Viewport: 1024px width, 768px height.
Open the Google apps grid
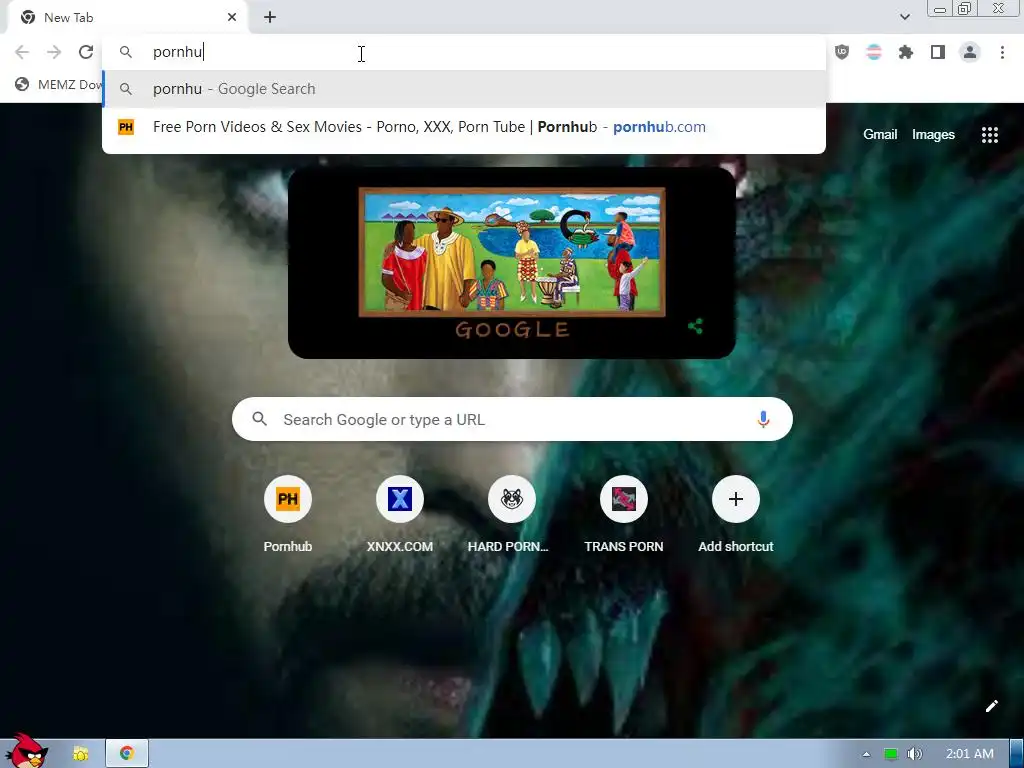pyautogui.click(x=990, y=135)
